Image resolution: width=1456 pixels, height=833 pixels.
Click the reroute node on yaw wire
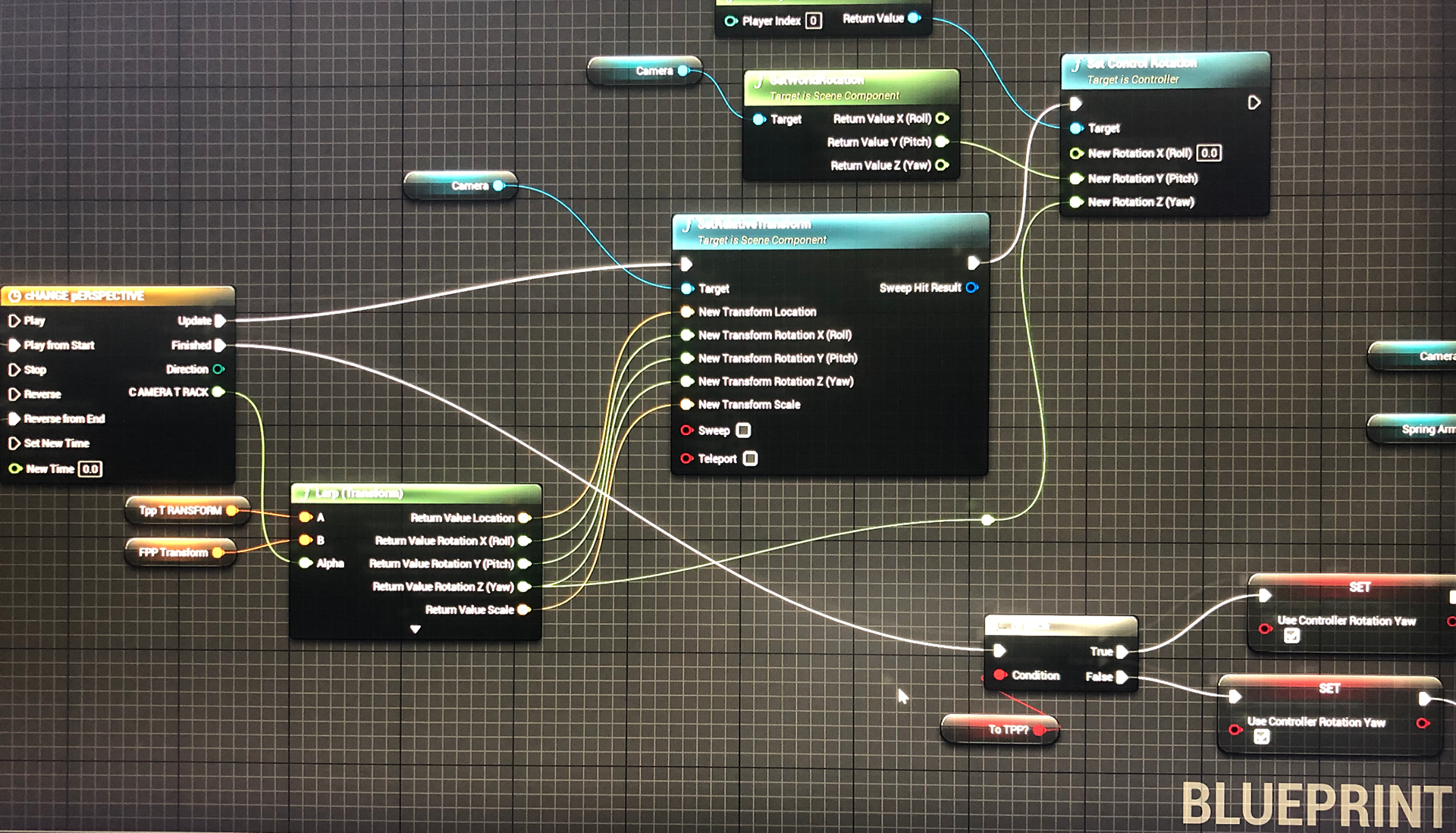(987, 520)
